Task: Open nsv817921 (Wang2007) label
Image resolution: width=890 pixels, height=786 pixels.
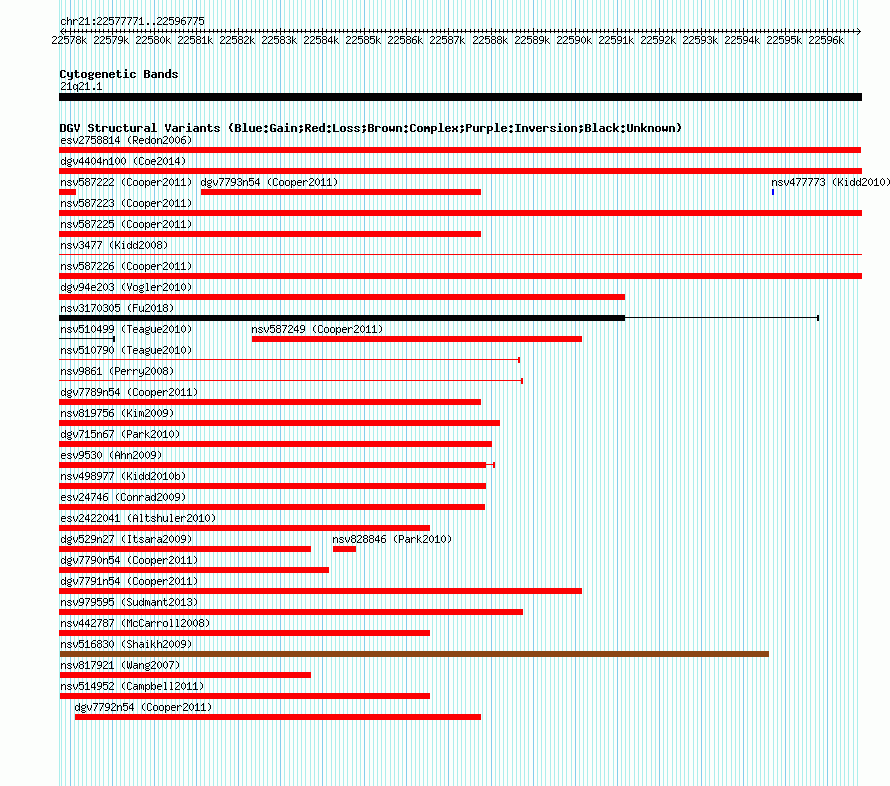Action: (120, 665)
